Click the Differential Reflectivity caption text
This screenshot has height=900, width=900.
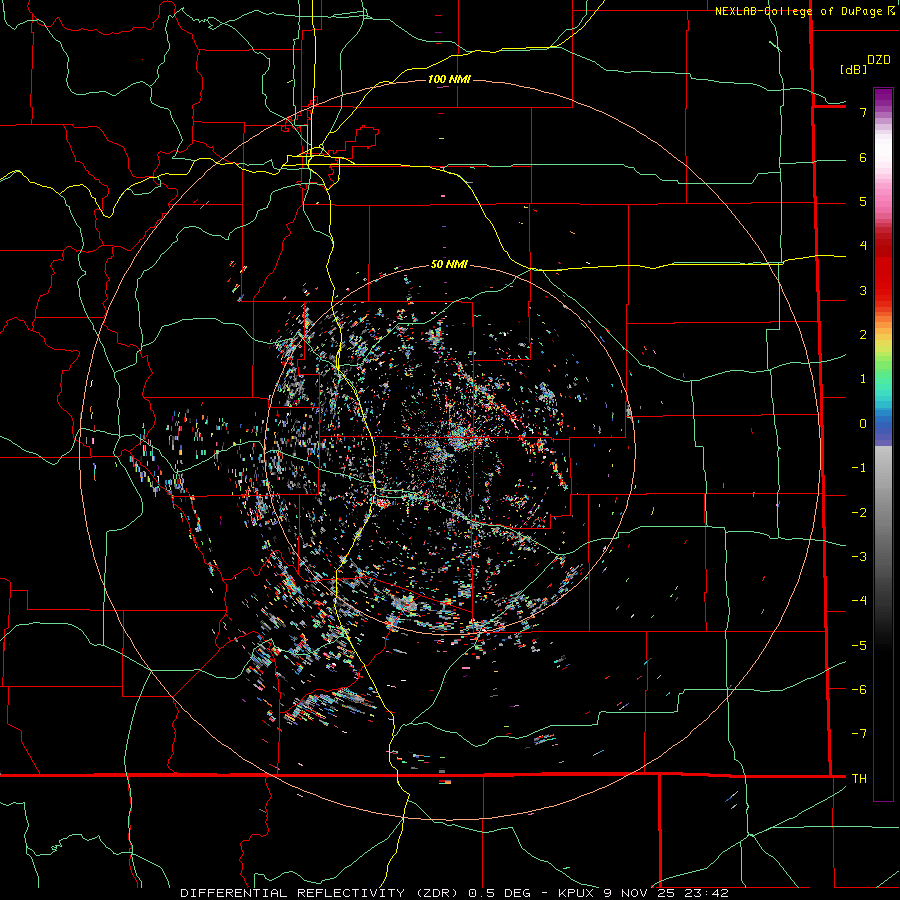pos(454,893)
